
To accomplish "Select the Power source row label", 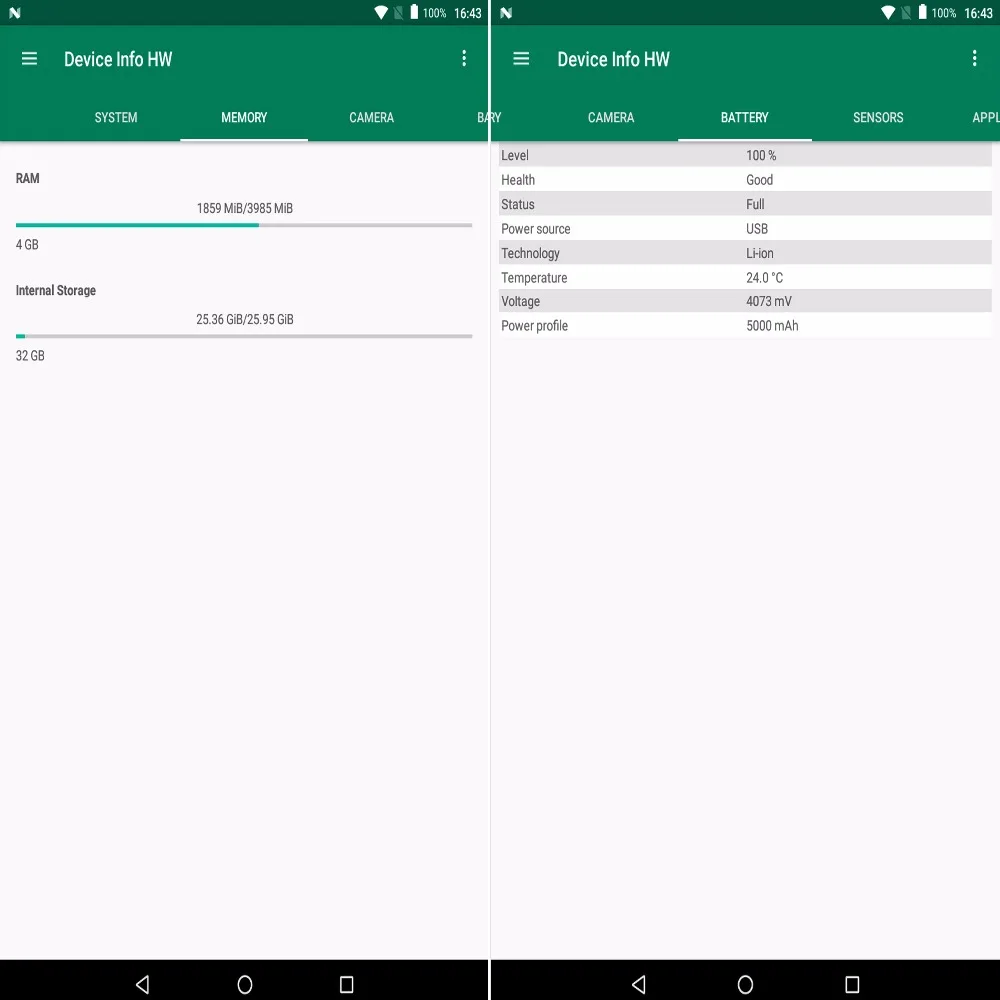I will click(536, 229).
